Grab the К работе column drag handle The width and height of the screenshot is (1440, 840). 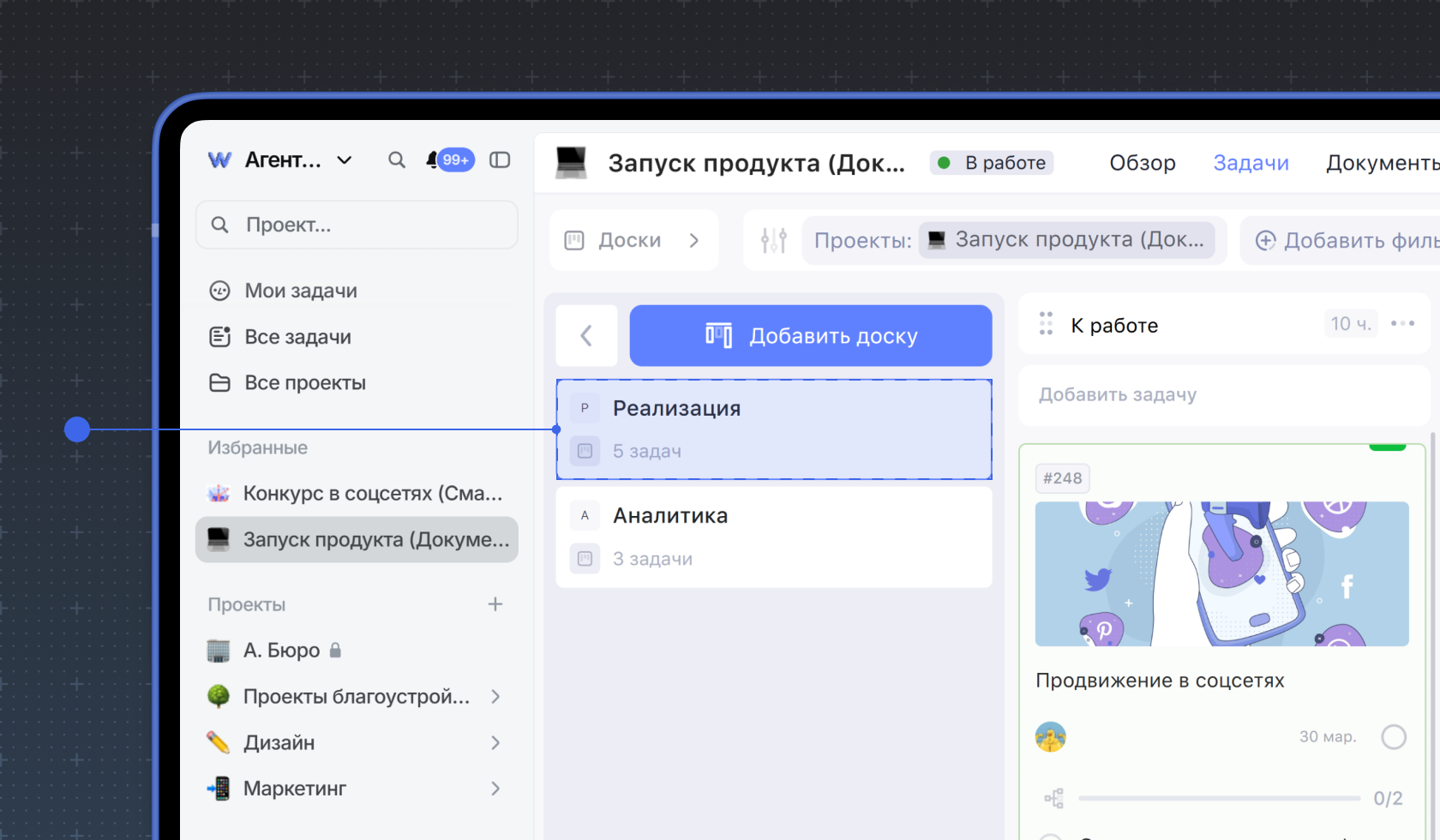point(1046,324)
